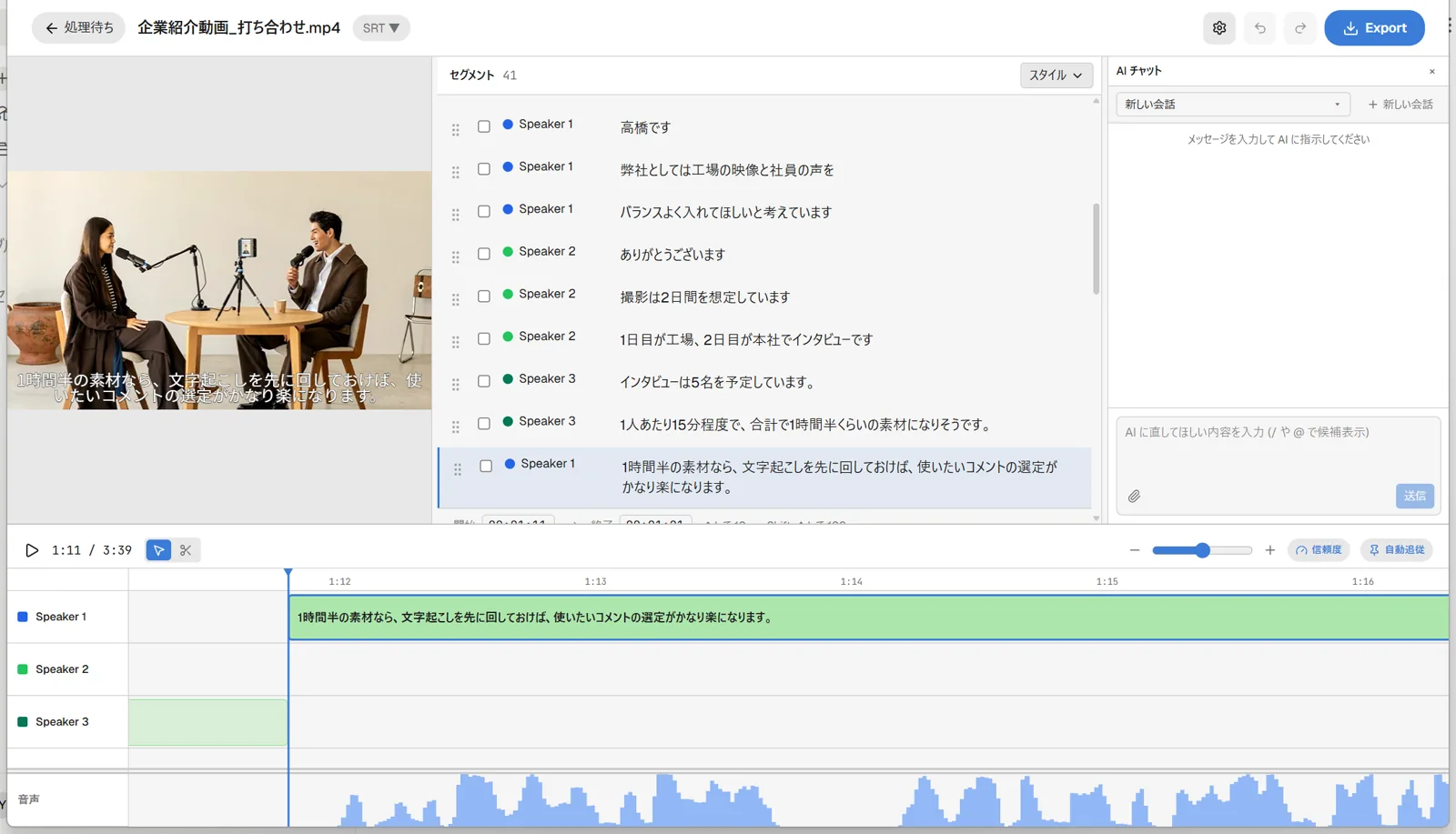Start a new chat with ＋新しい会話
Screen dimensions: 1456x834
point(1400,105)
